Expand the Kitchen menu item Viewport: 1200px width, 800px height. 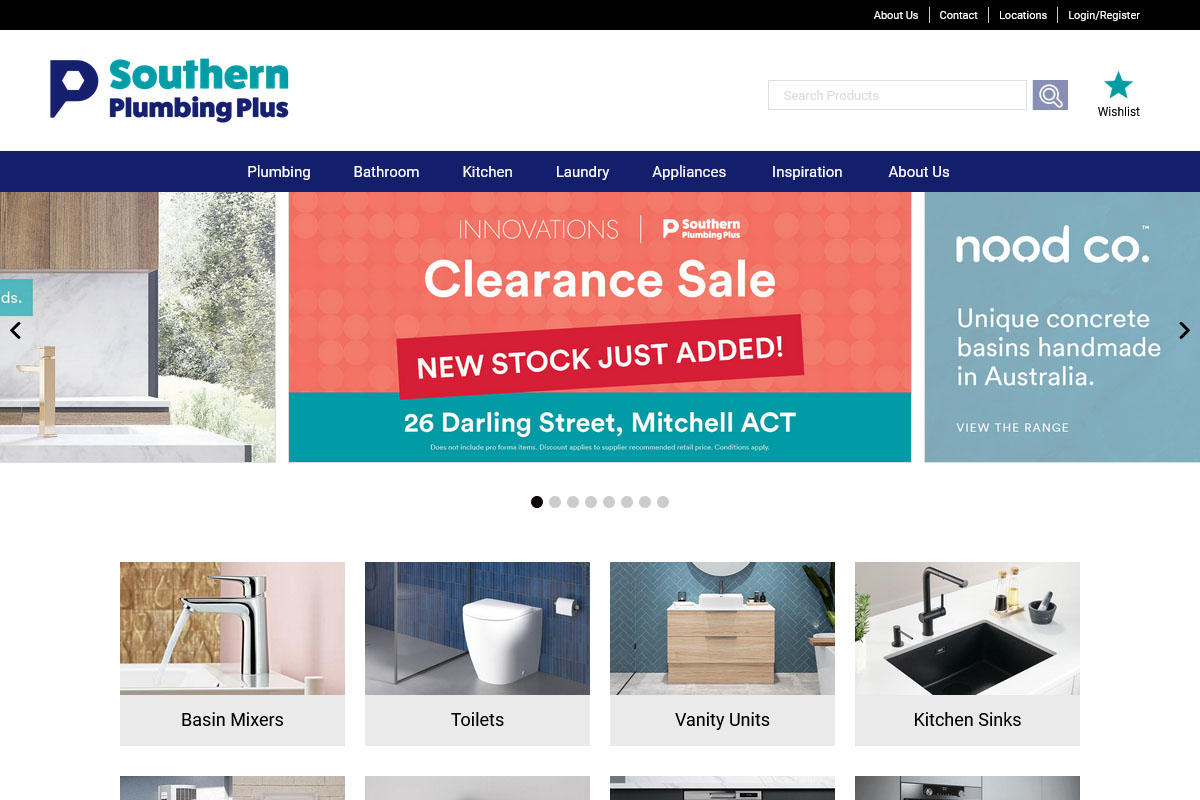[487, 172]
